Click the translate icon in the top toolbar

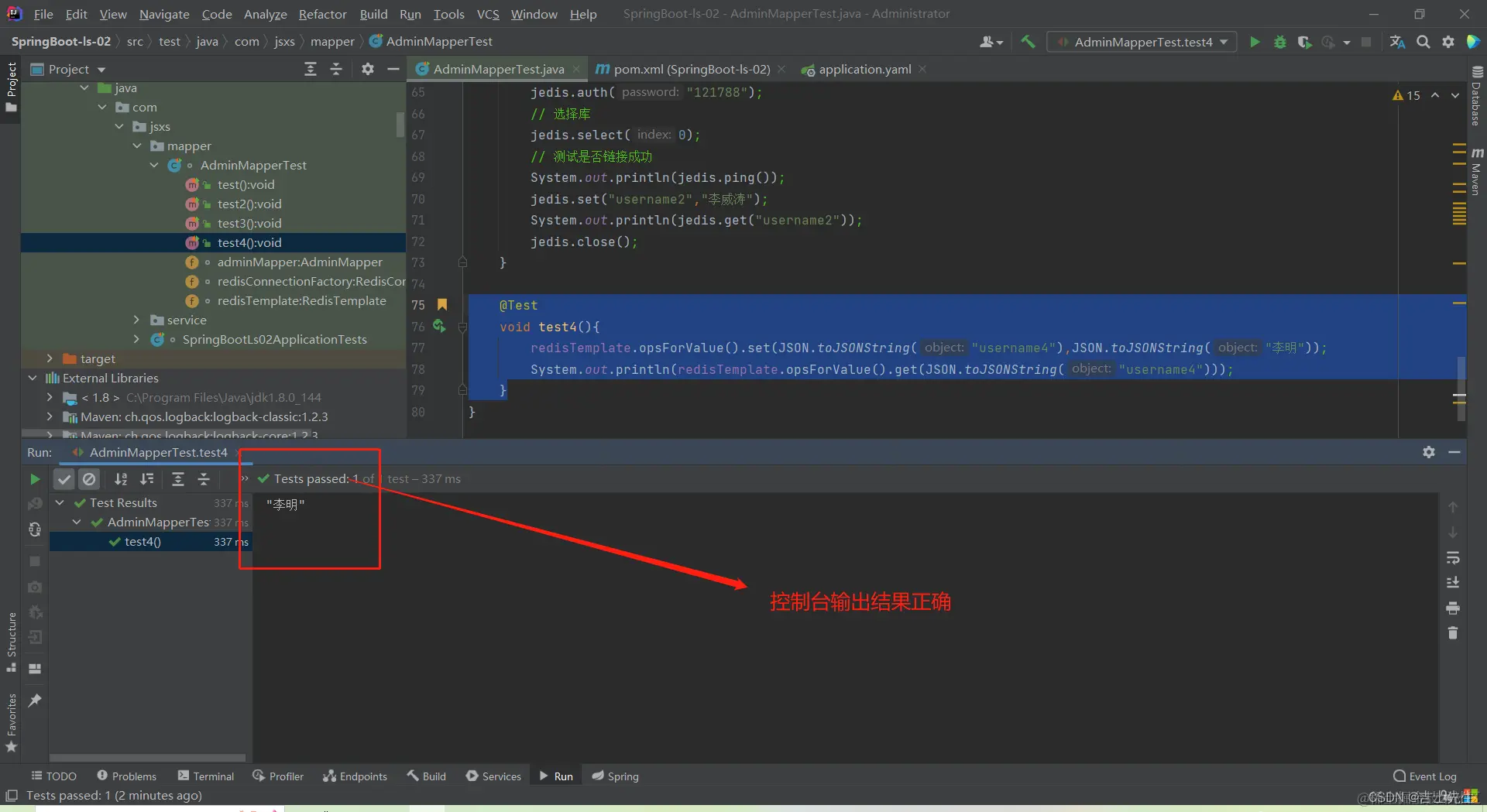tap(1397, 42)
